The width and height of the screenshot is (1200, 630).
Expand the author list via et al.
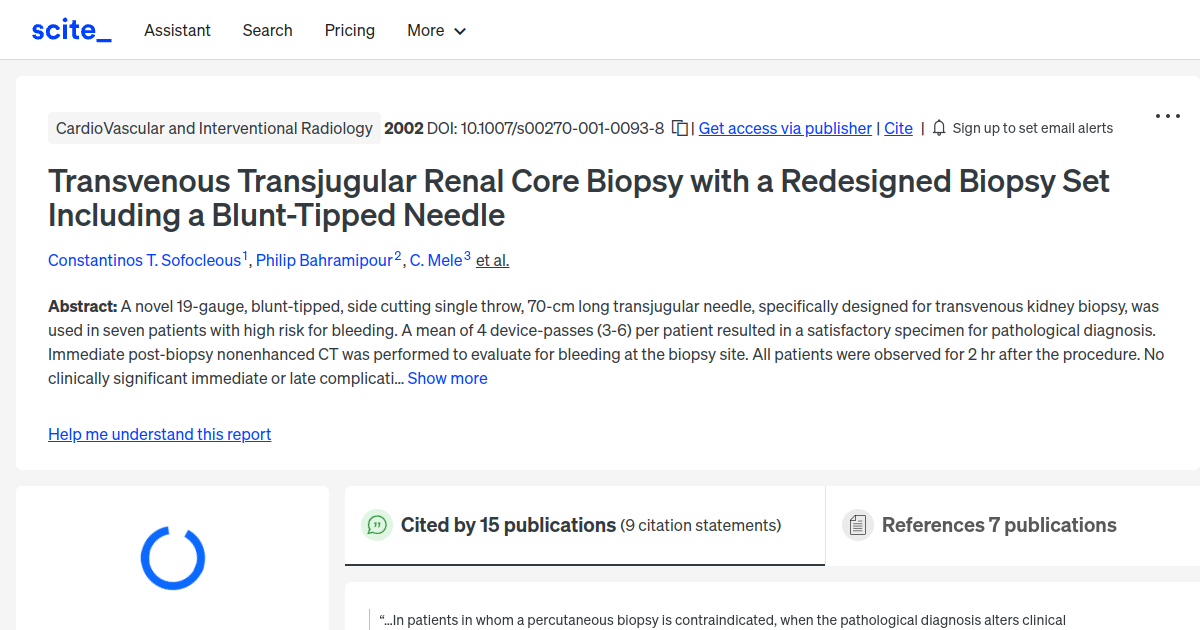point(491,260)
